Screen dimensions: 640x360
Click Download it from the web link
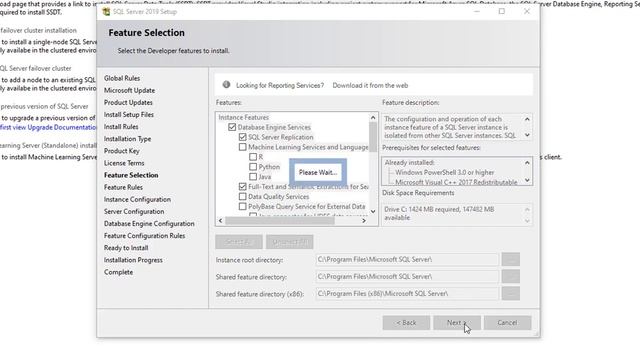pos(370,85)
